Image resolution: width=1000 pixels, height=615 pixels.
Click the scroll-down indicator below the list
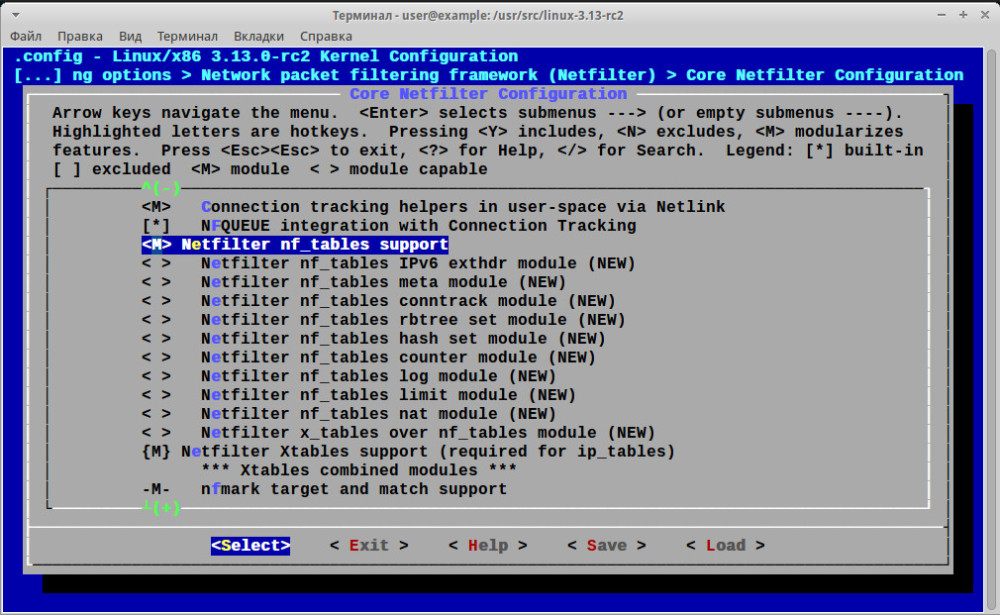click(x=160, y=508)
